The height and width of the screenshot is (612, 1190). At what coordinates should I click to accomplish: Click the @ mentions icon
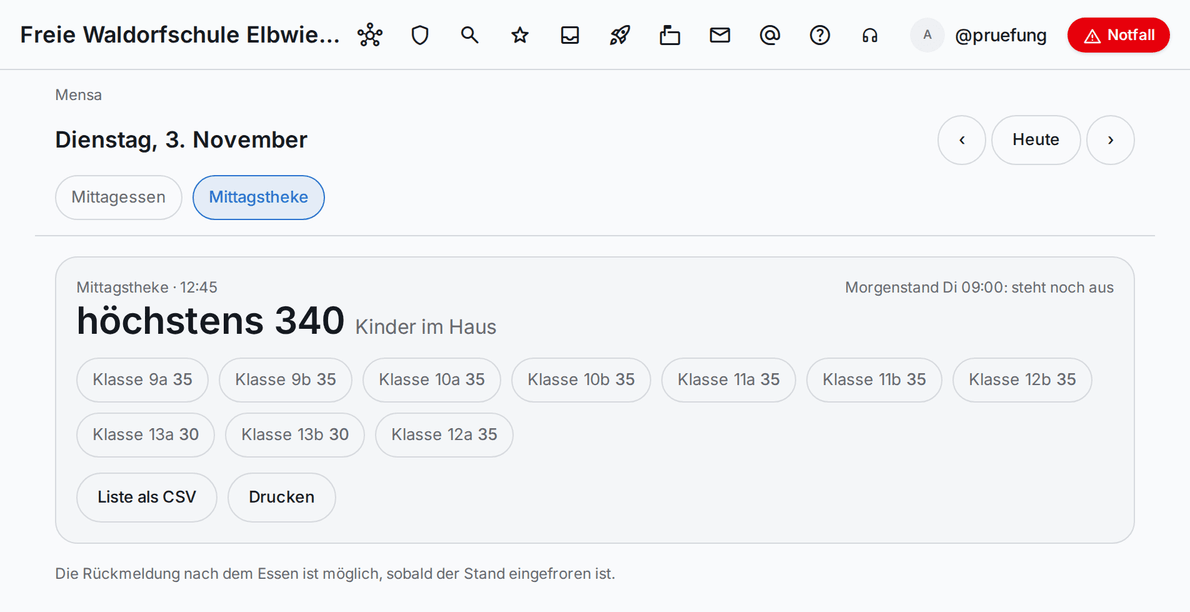(x=770, y=35)
